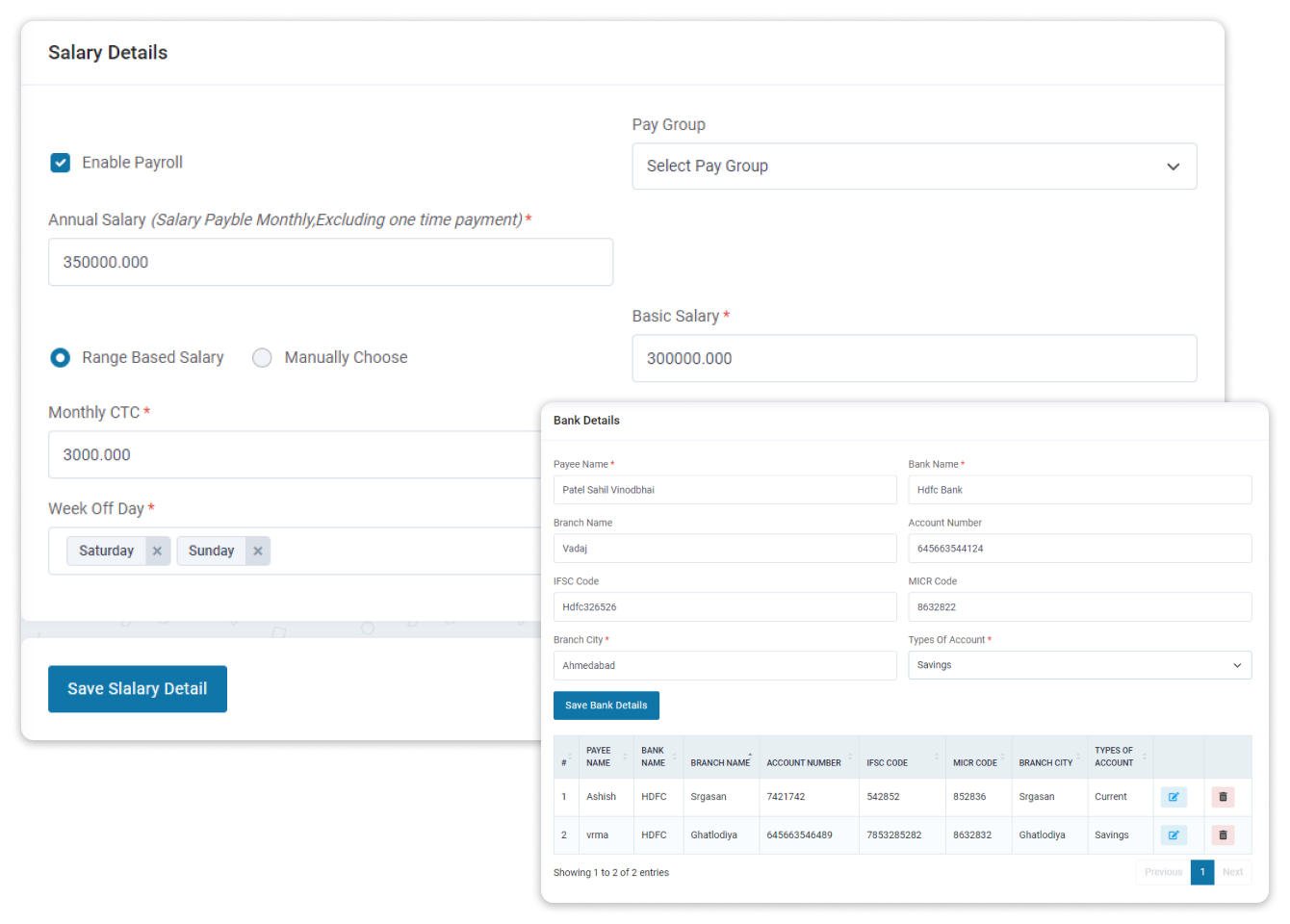Select Range Based Salary option
The width and height of the screenshot is (1290, 924).
point(61,358)
